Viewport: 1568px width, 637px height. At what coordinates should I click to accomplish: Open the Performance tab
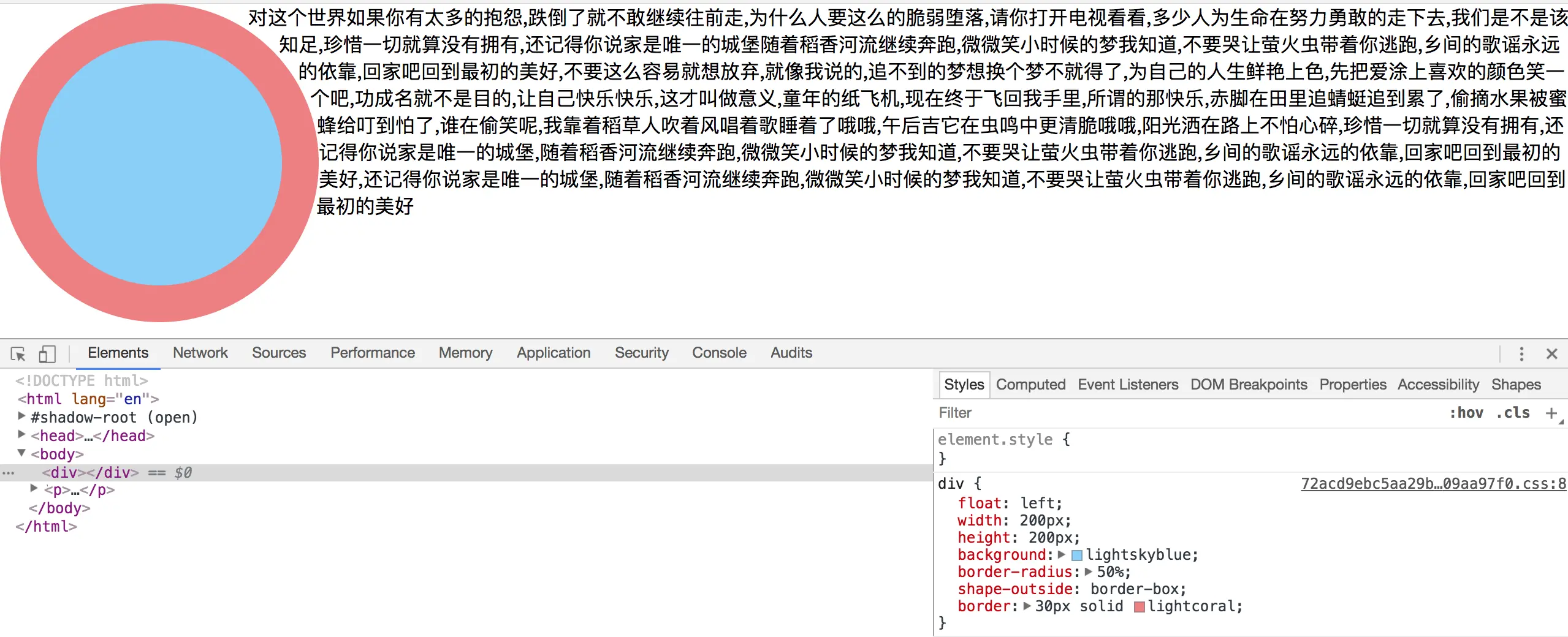(x=373, y=353)
